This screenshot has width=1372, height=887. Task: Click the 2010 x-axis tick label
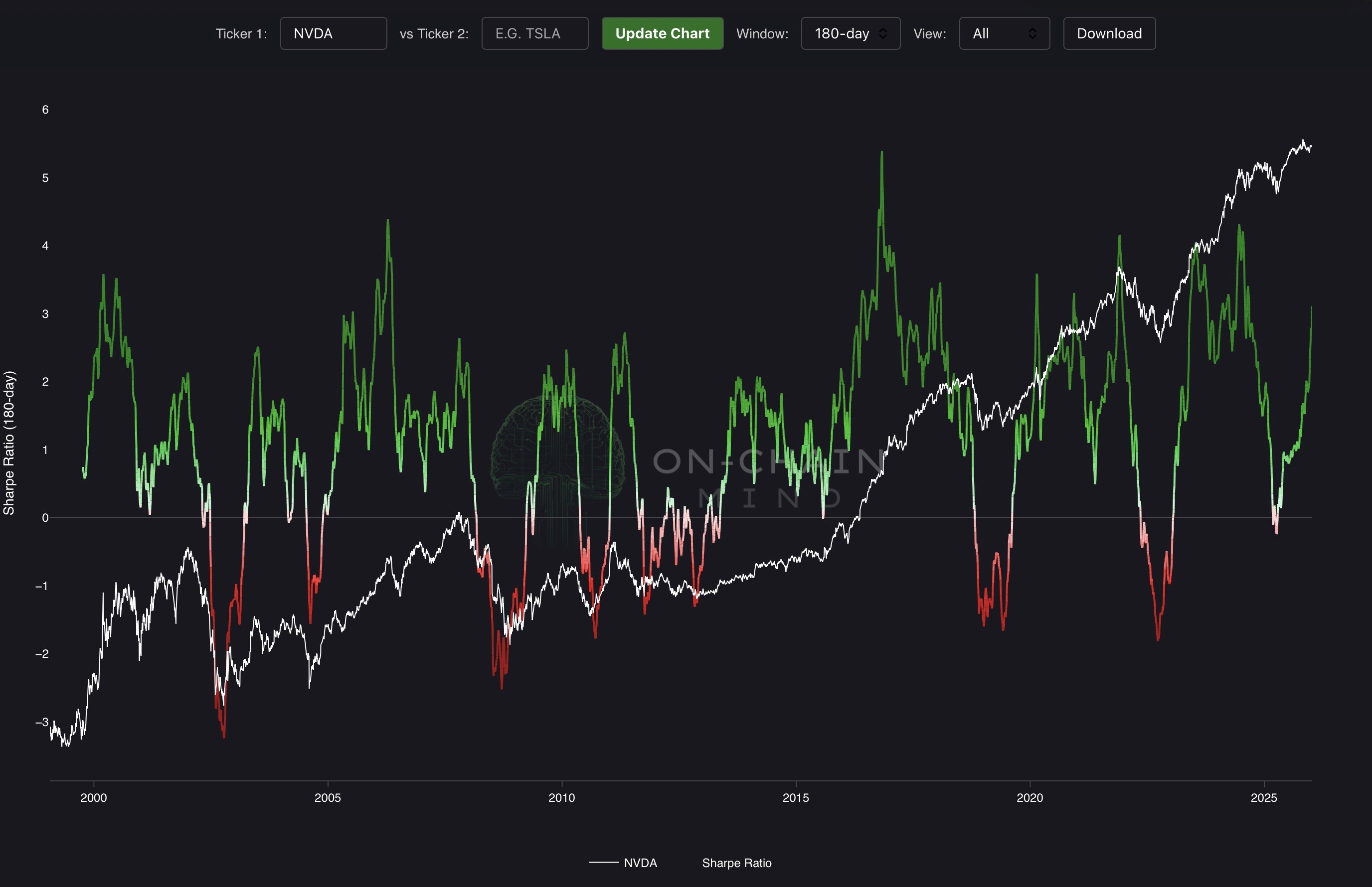561,798
